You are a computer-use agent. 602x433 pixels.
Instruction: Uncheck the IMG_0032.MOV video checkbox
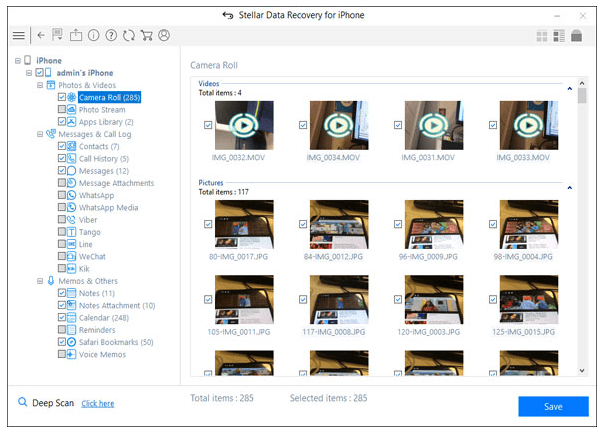(x=208, y=125)
